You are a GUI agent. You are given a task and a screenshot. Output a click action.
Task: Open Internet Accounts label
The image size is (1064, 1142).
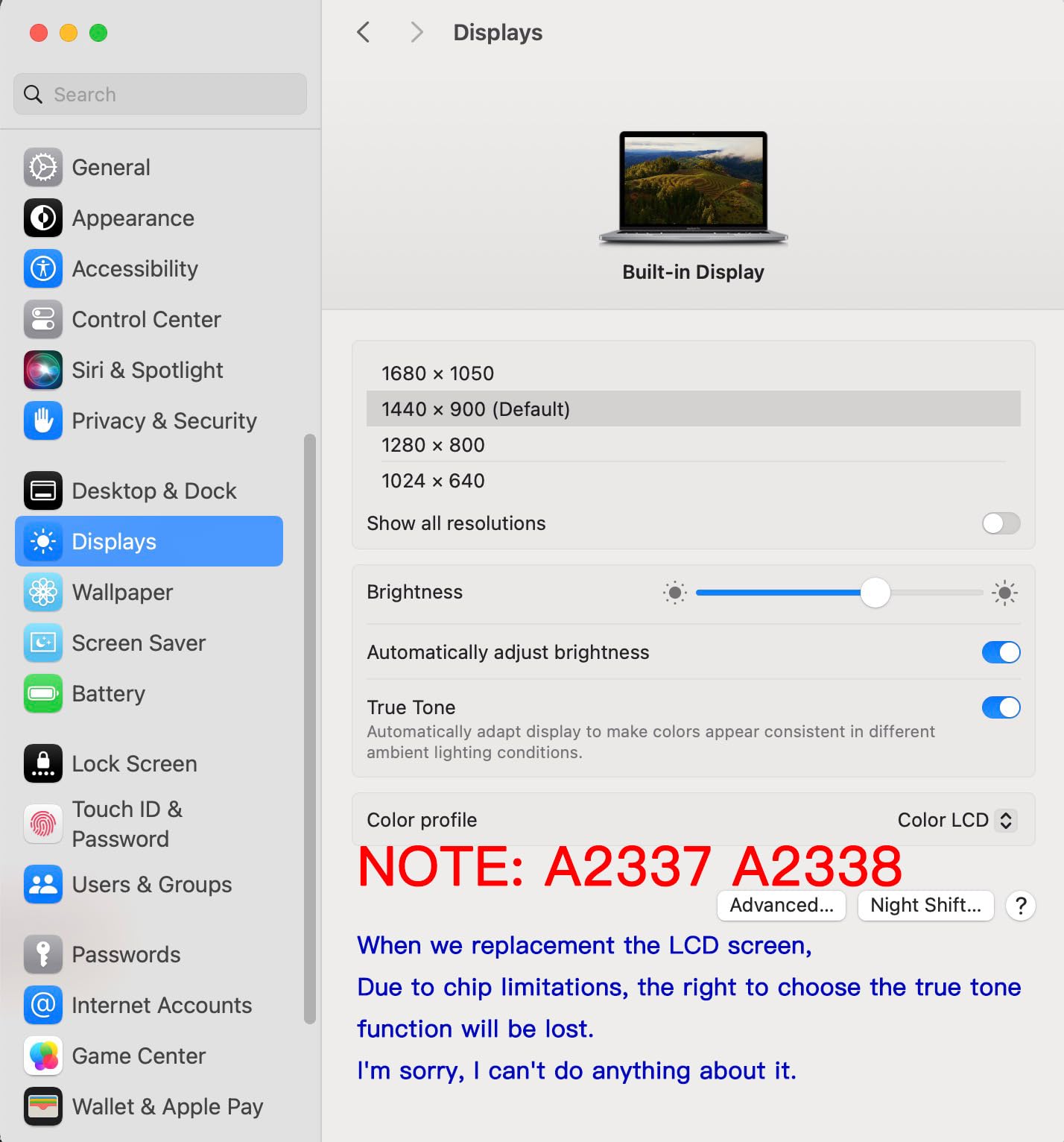tap(162, 1005)
